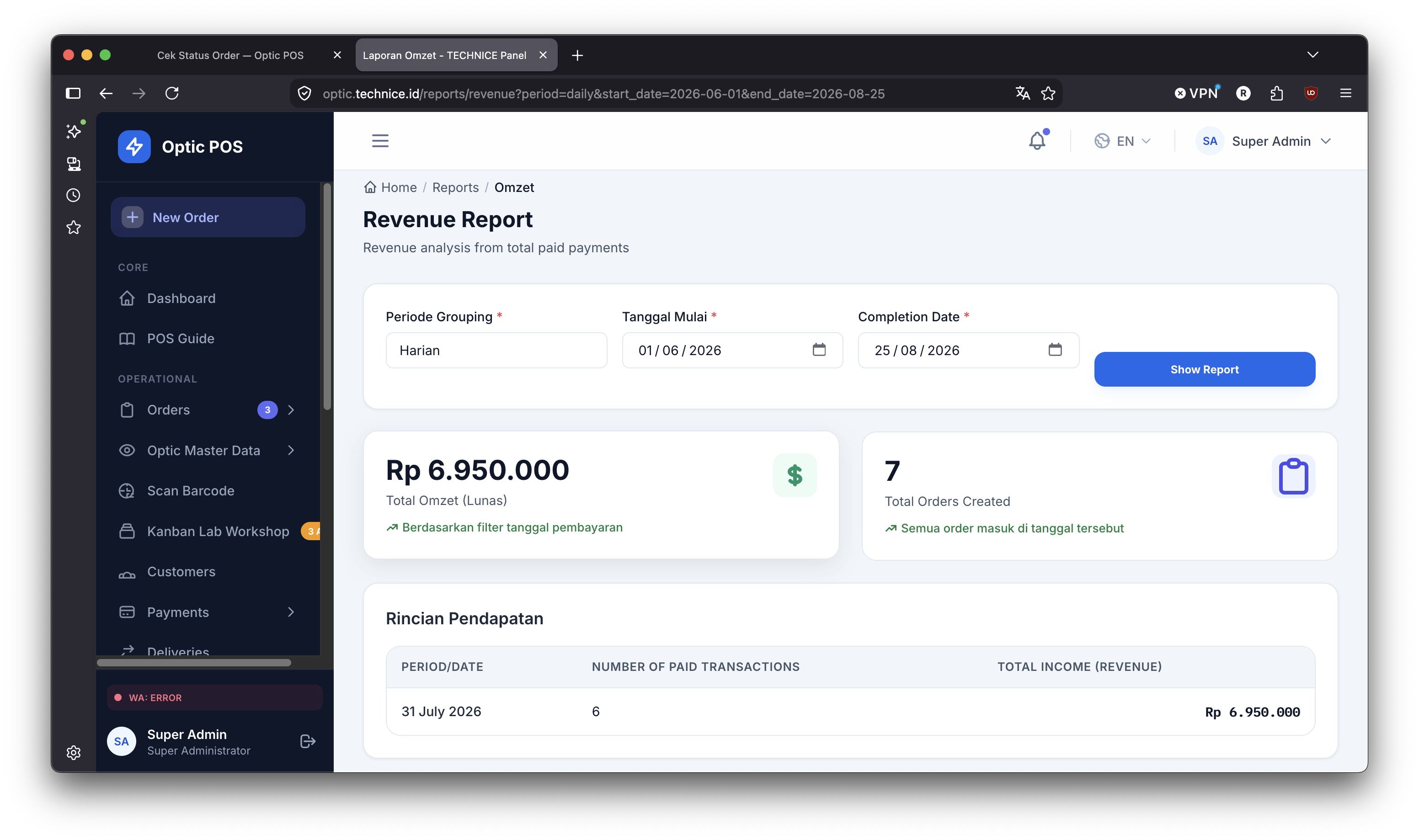Click the sidebar vertical scrollbar
1419x840 pixels.
[x=326, y=297]
